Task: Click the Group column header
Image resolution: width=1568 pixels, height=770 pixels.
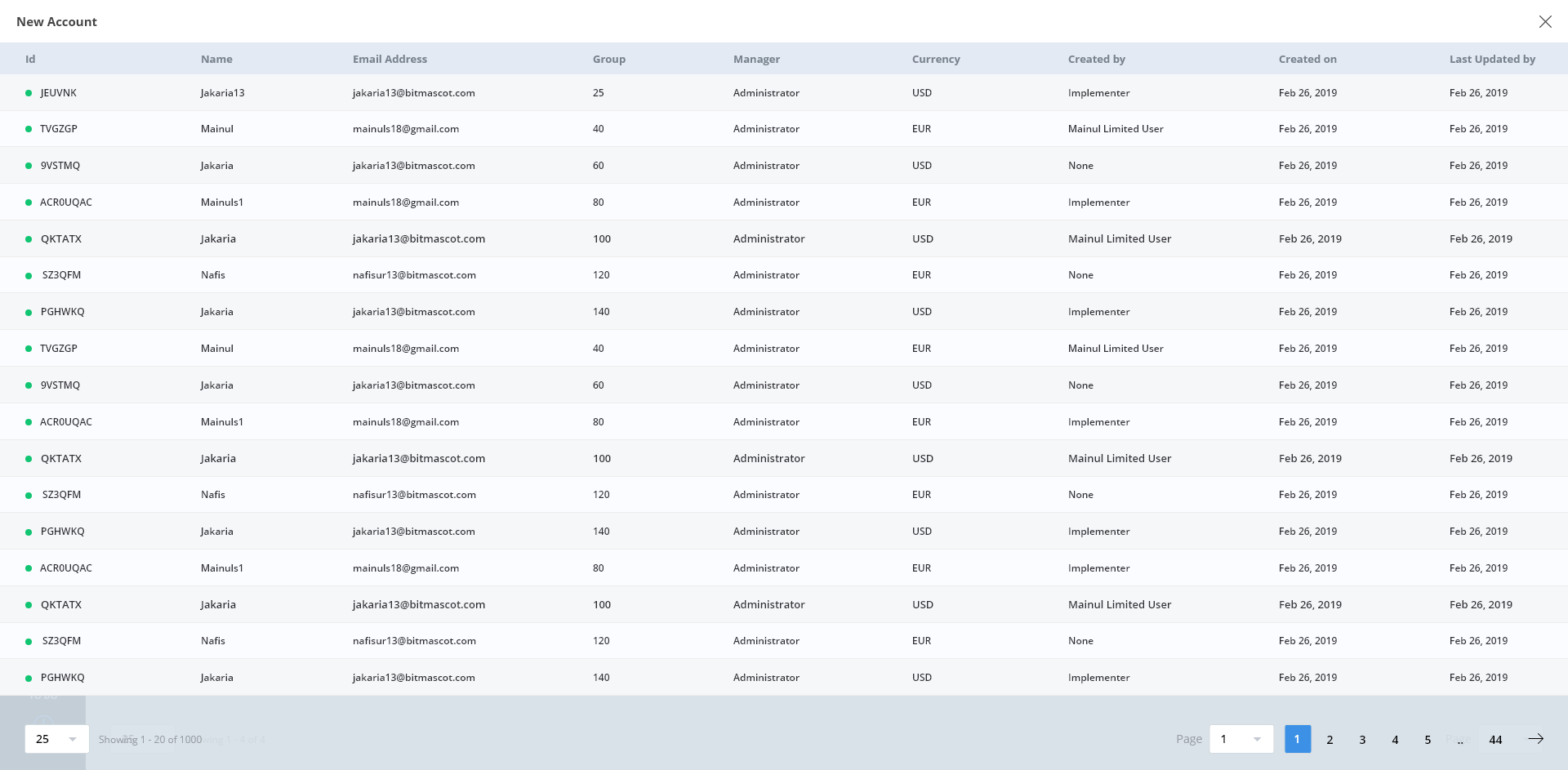Action: (608, 59)
